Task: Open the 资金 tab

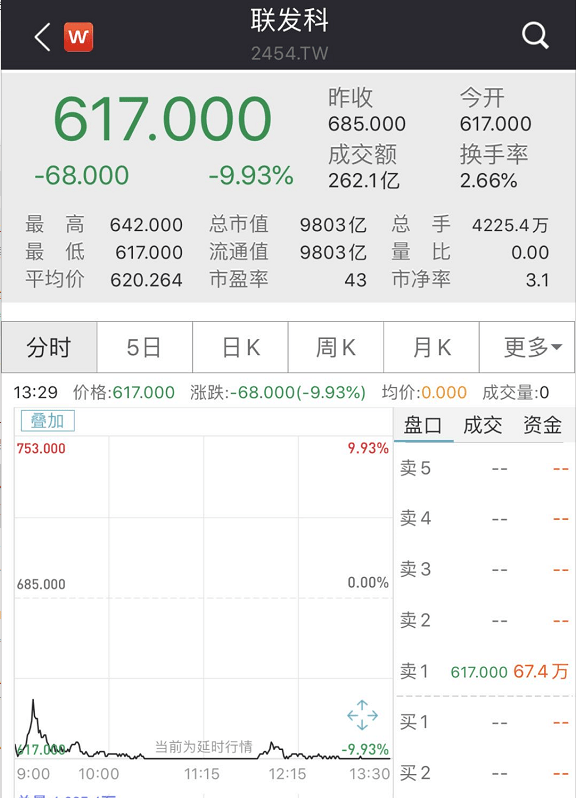Action: click(x=542, y=425)
